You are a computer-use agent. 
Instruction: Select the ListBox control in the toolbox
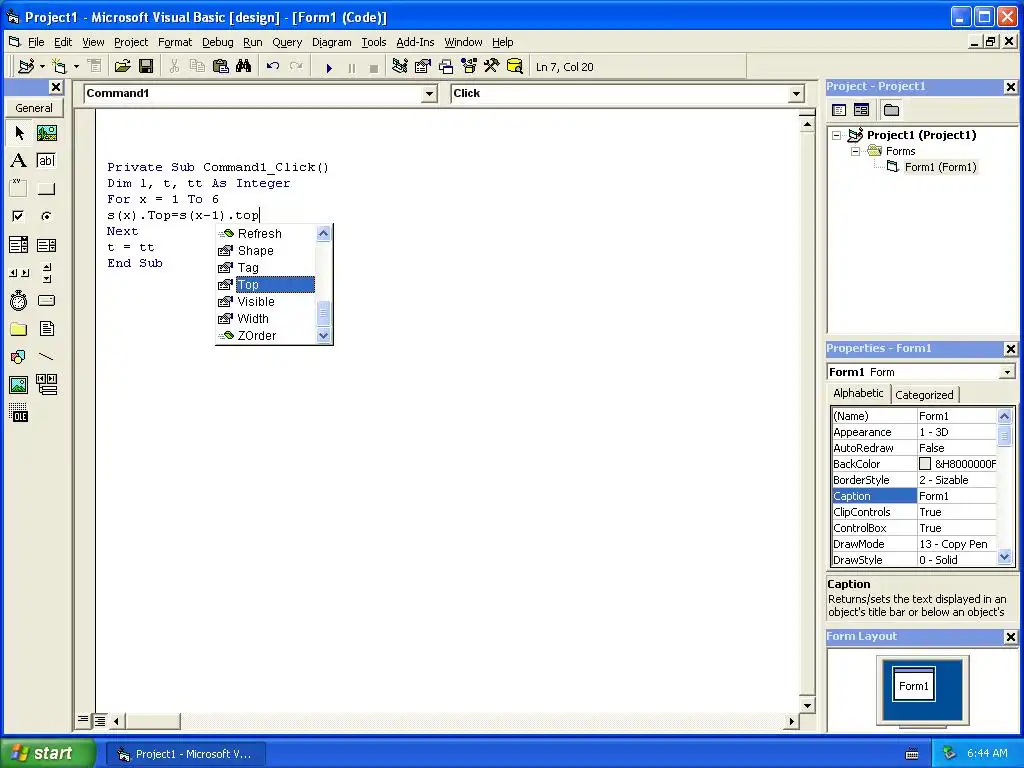[x=46, y=245]
